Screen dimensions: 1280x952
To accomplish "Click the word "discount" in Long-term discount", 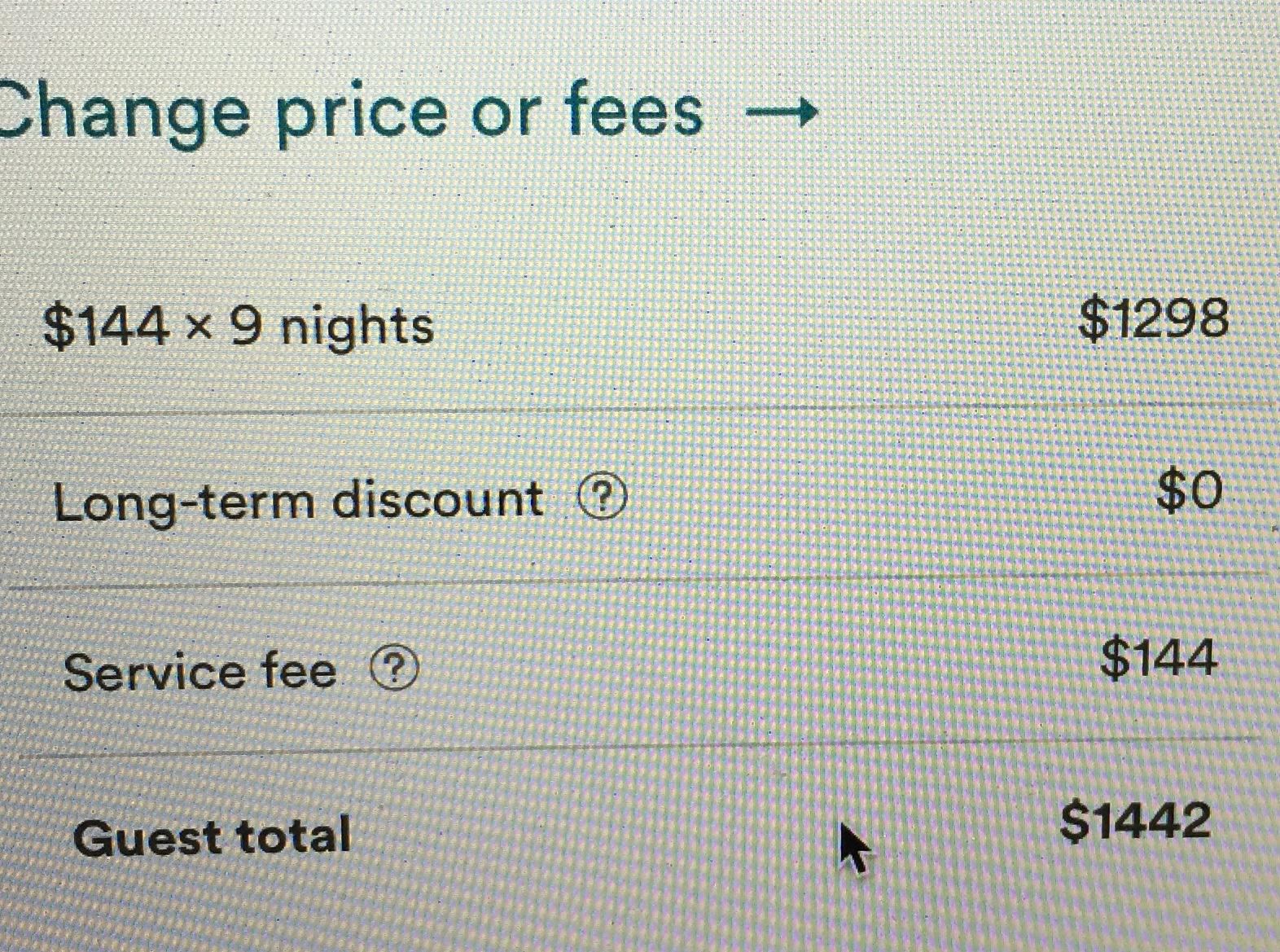I will [x=437, y=498].
